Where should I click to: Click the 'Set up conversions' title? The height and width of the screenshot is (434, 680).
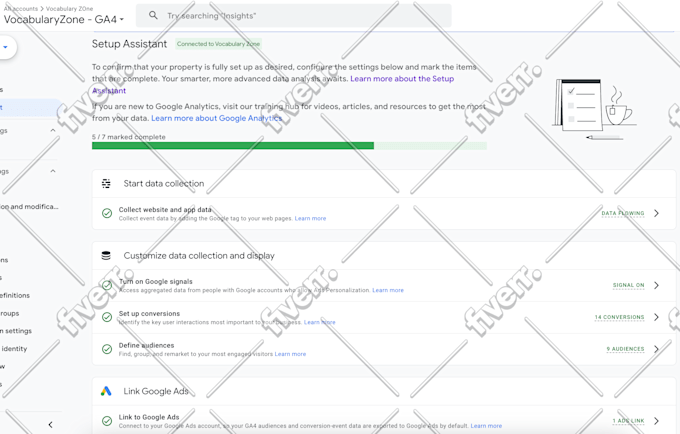pyautogui.click(x=149, y=313)
